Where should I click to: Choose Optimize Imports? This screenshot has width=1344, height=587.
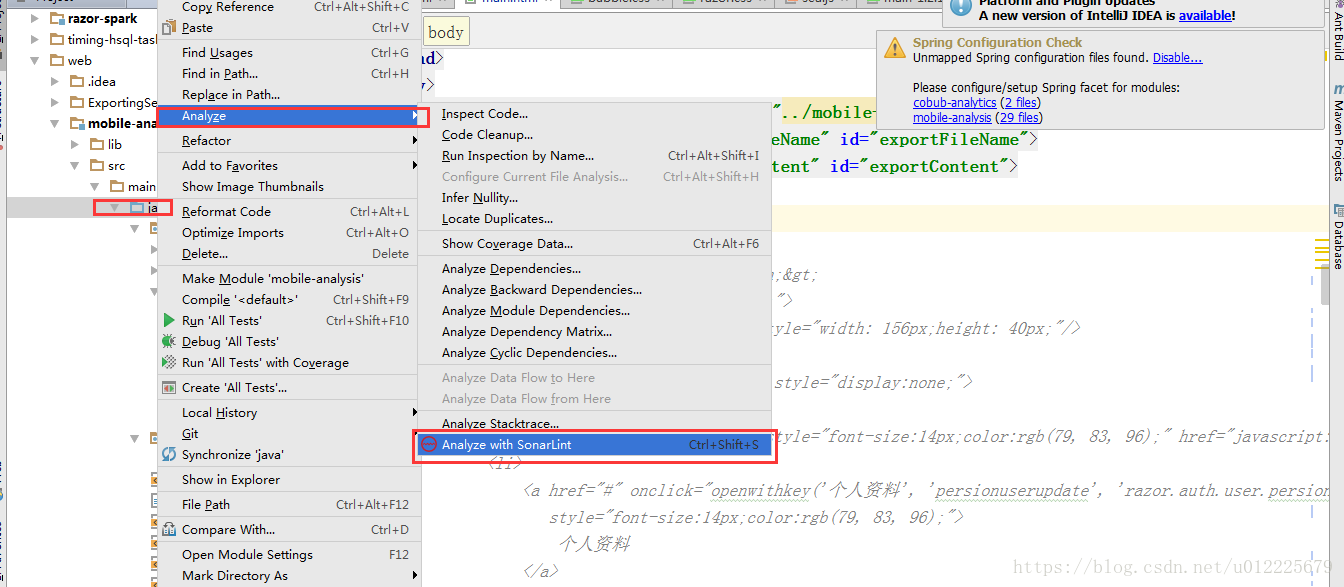pos(290,233)
